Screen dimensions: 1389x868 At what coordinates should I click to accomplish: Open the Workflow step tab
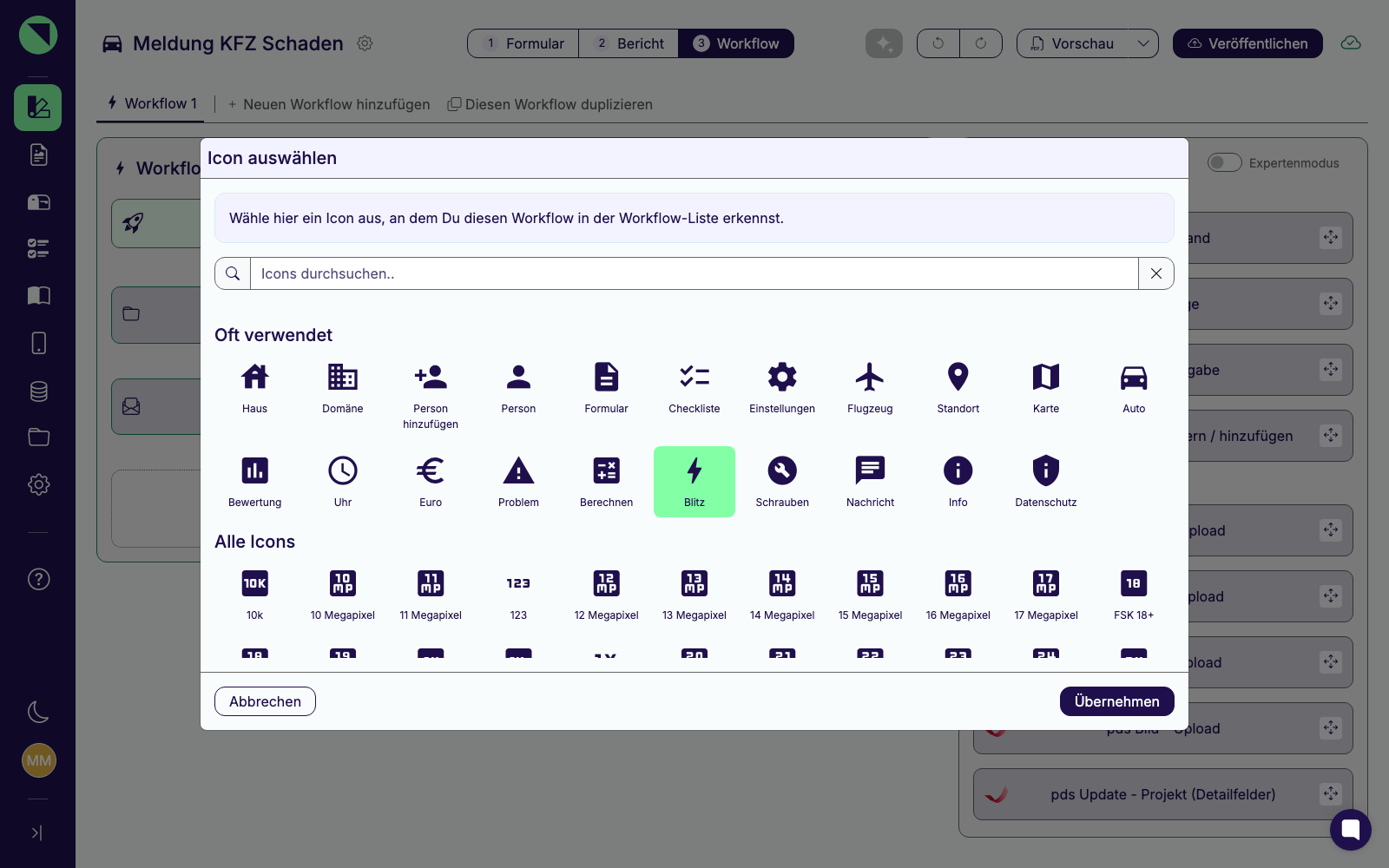click(x=736, y=43)
